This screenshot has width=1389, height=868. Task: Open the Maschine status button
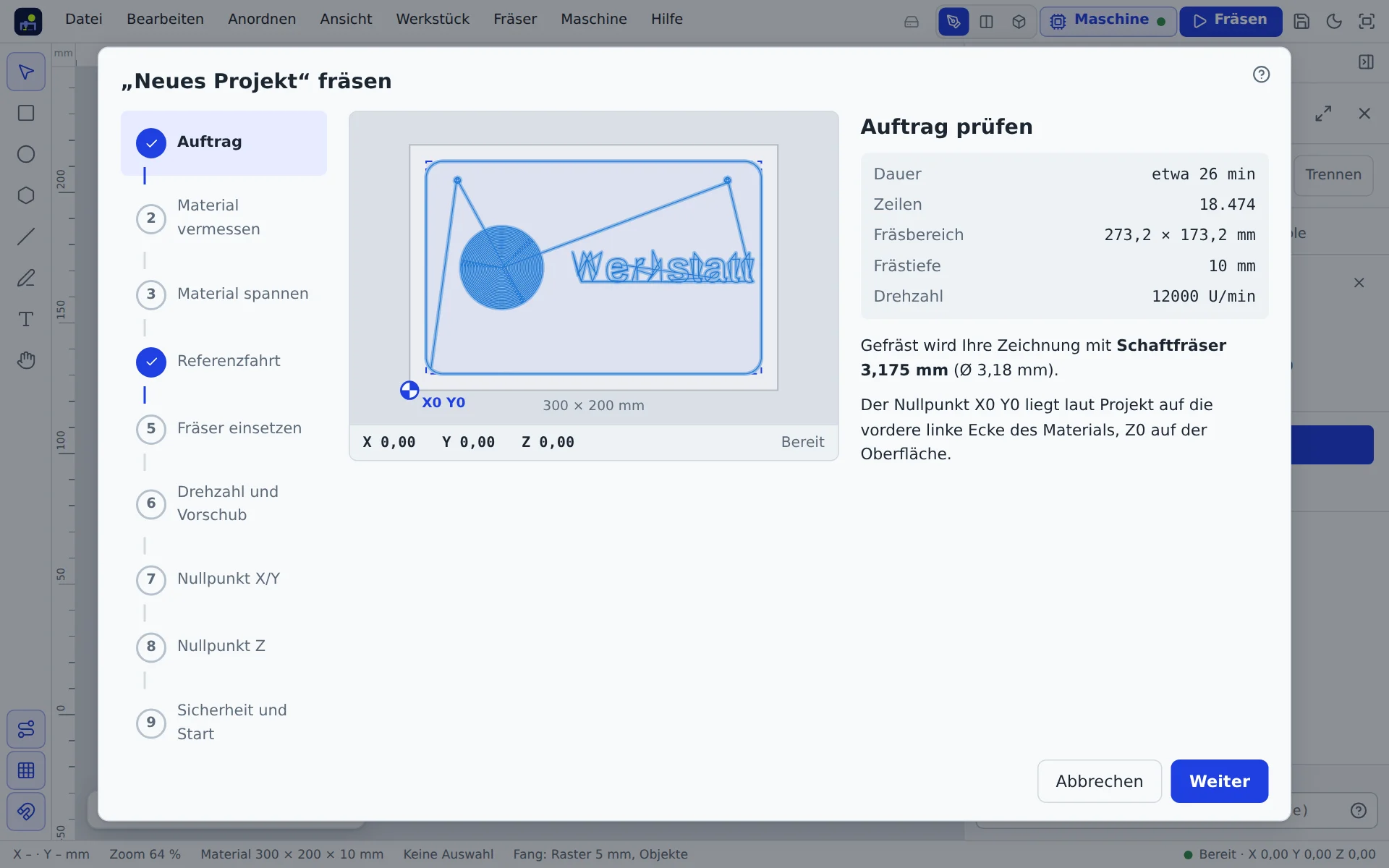point(1108,21)
